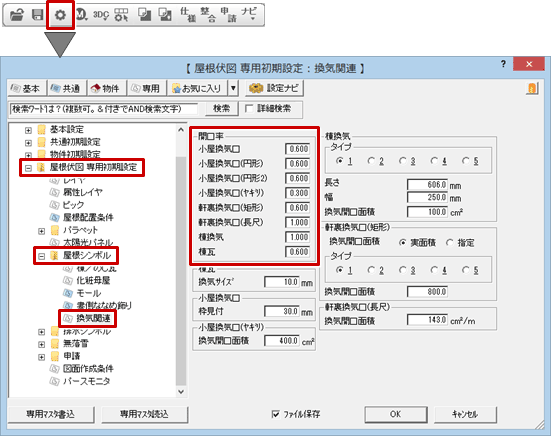Image resolution: width=551 pixels, height=436 pixels.
Task: Open the お気に入り dropdown arrow
Action: click(x=233, y=88)
